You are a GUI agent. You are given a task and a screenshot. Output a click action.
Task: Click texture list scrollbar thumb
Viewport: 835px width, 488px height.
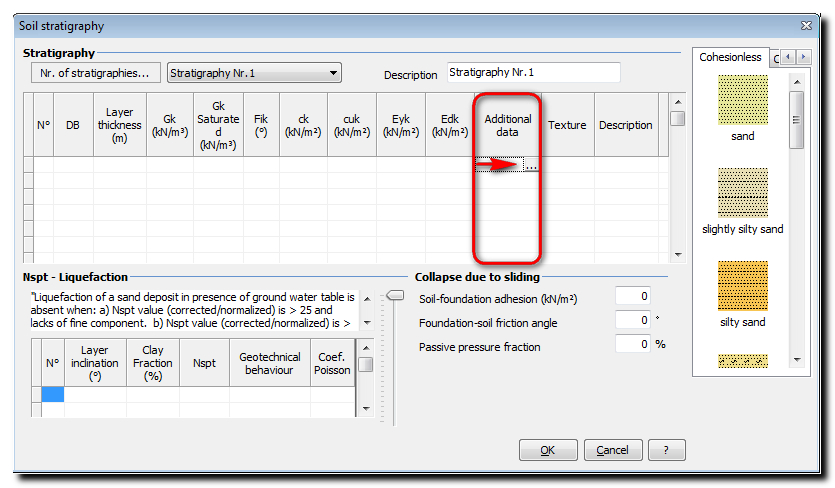coord(797,120)
